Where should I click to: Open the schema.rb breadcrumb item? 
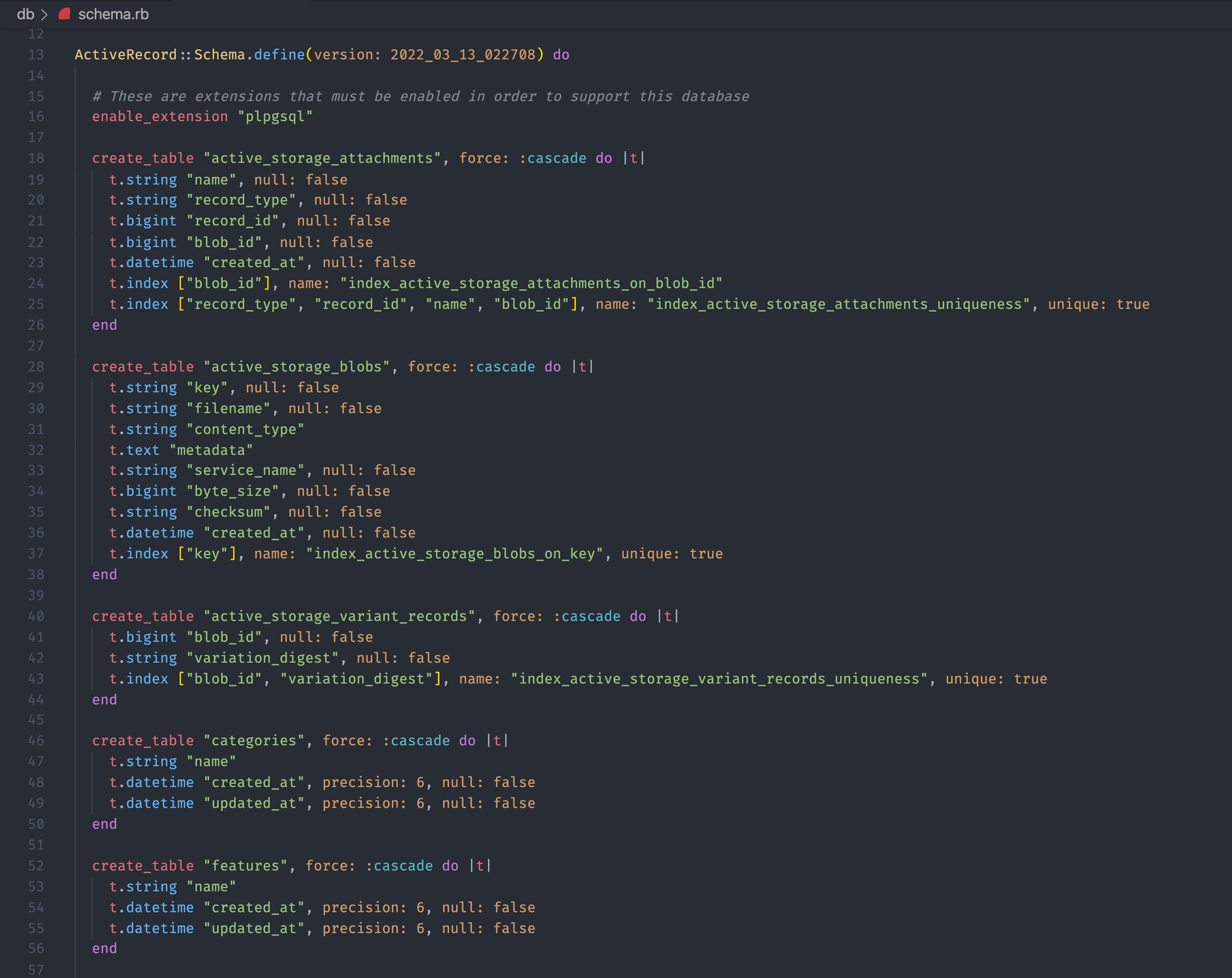[113, 14]
